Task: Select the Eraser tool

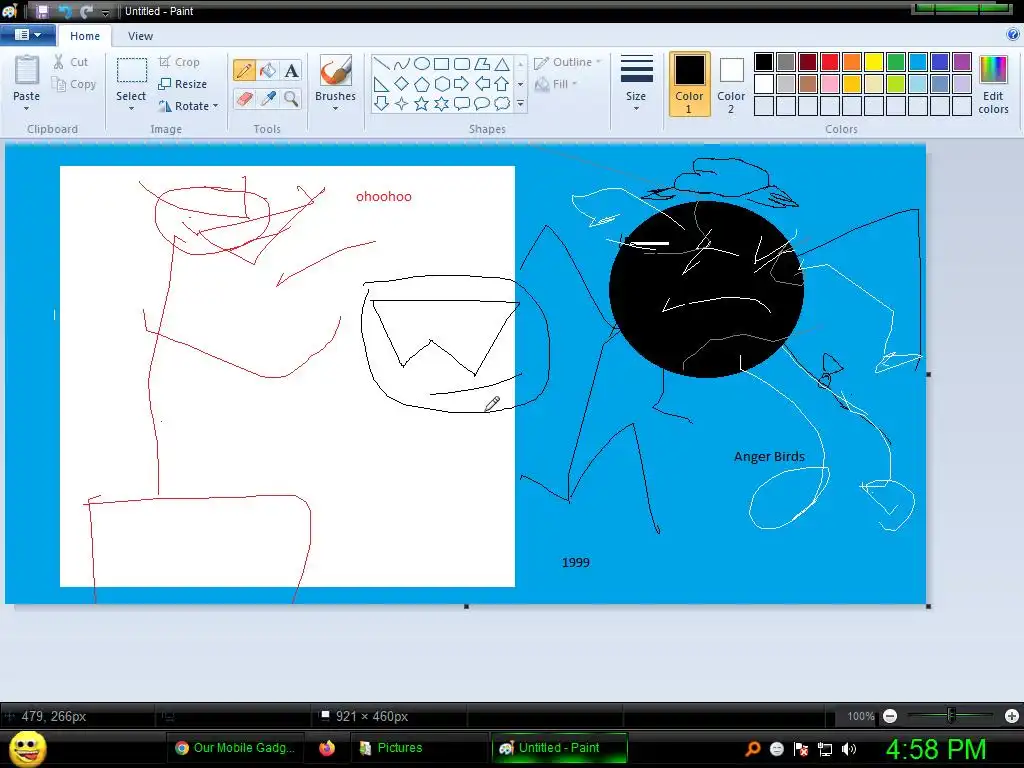Action: coord(244,99)
